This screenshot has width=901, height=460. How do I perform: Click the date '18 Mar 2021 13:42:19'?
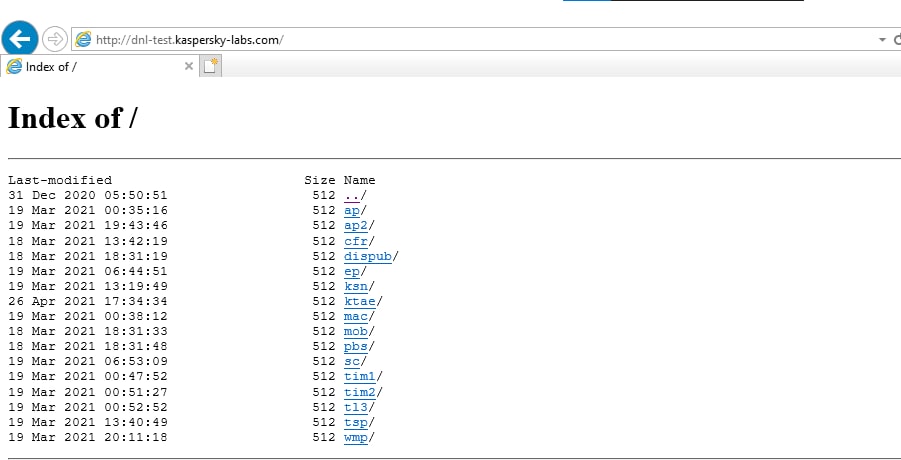pos(88,241)
